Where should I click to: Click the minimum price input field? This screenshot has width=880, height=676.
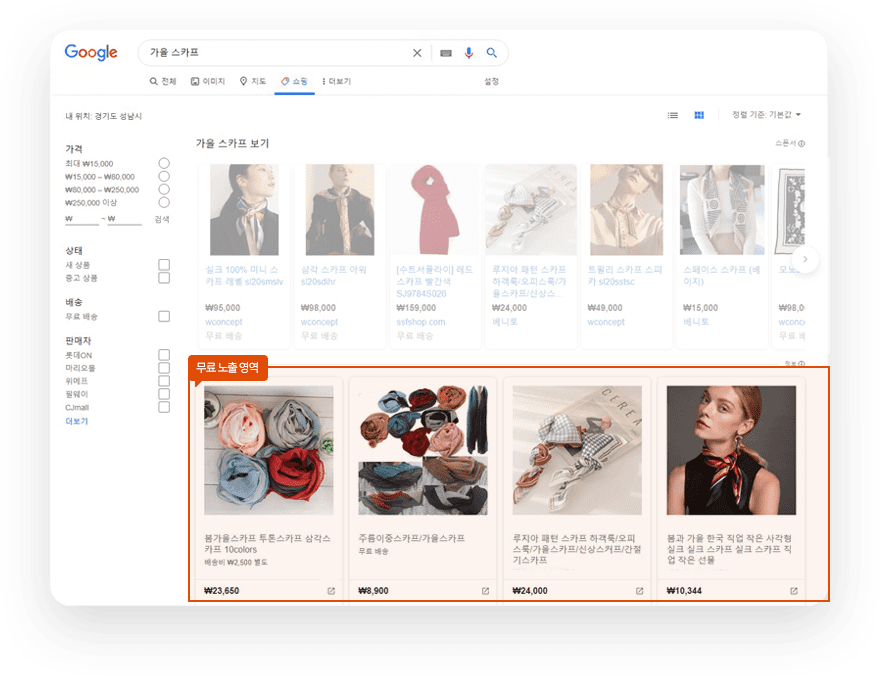tap(82, 219)
